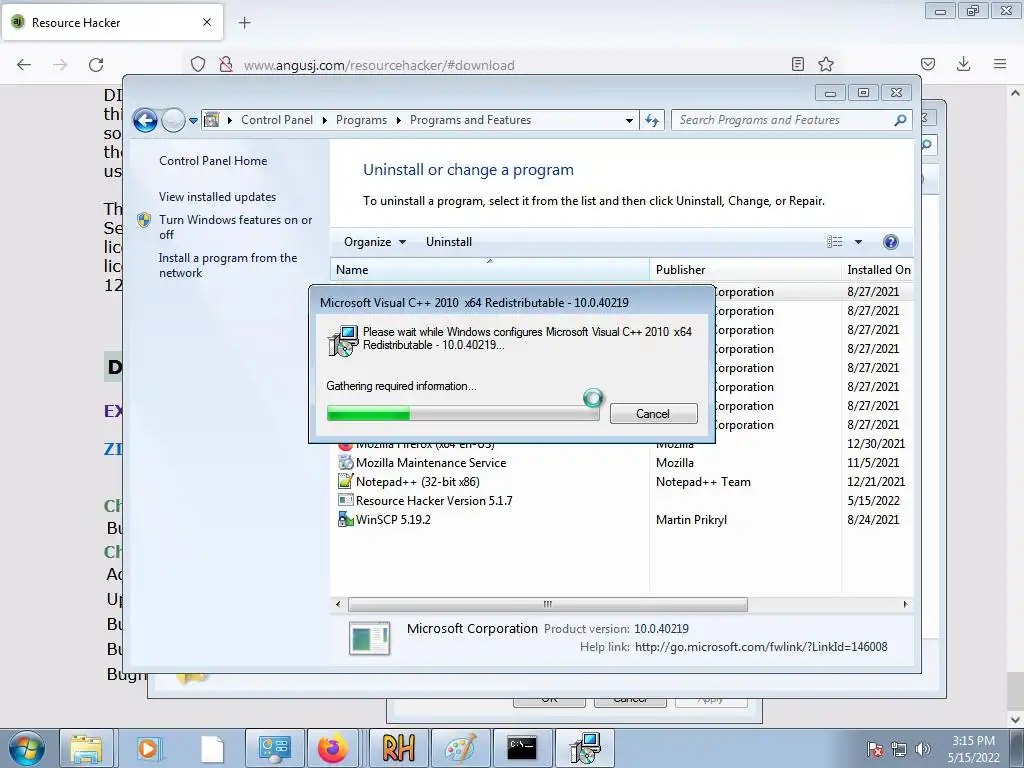Click Firefox address bar URL
1024x768 pixels.
pyautogui.click(x=379, y=65)
